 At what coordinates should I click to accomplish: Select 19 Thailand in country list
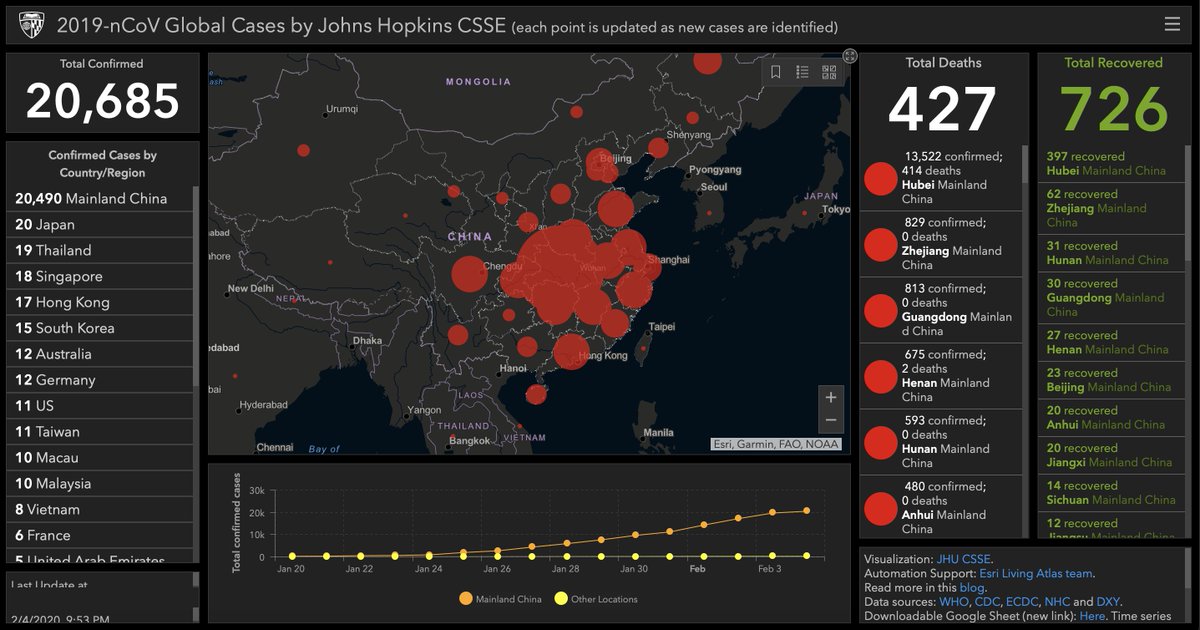point(99,250)
